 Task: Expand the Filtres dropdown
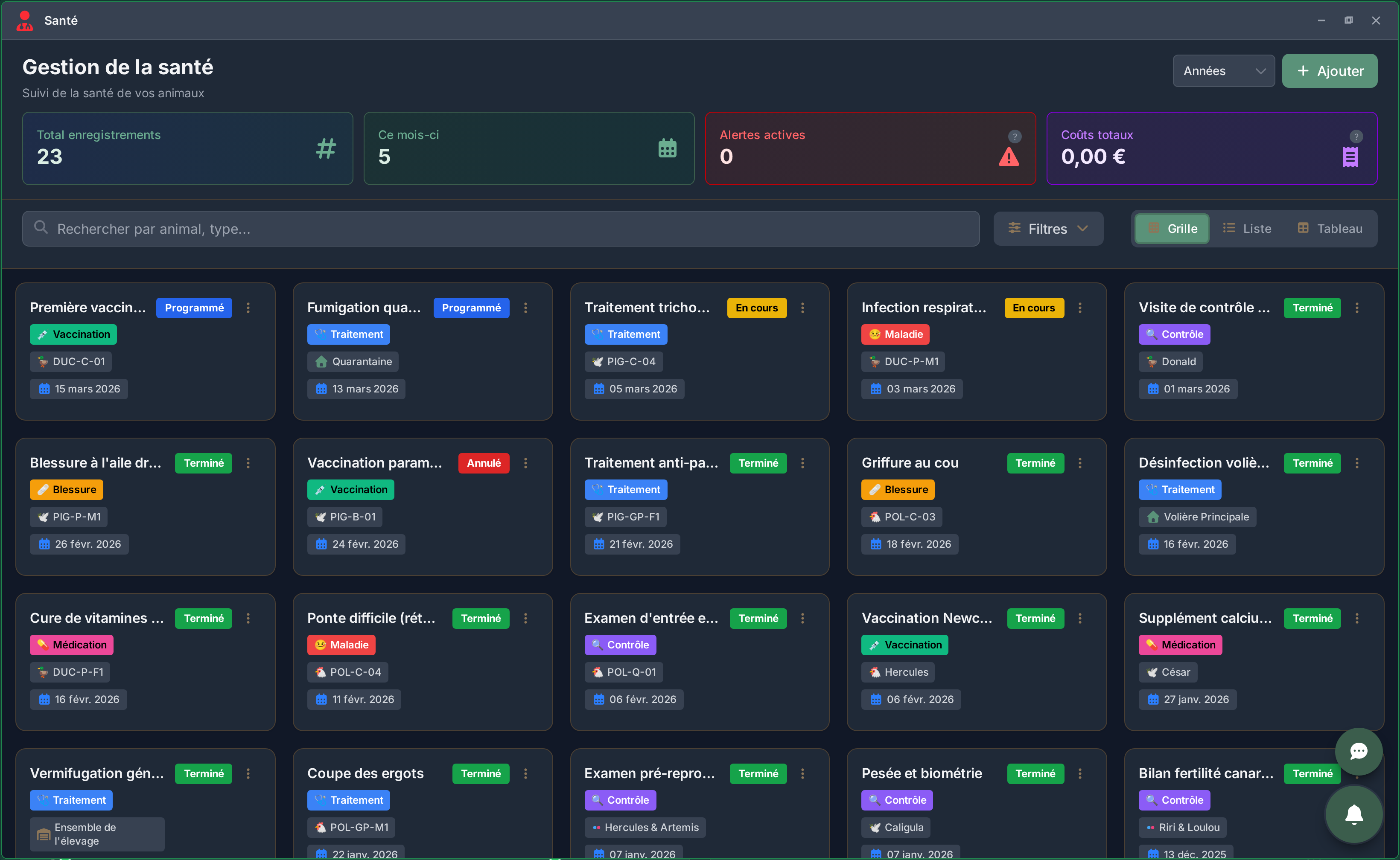point(1048,229)
